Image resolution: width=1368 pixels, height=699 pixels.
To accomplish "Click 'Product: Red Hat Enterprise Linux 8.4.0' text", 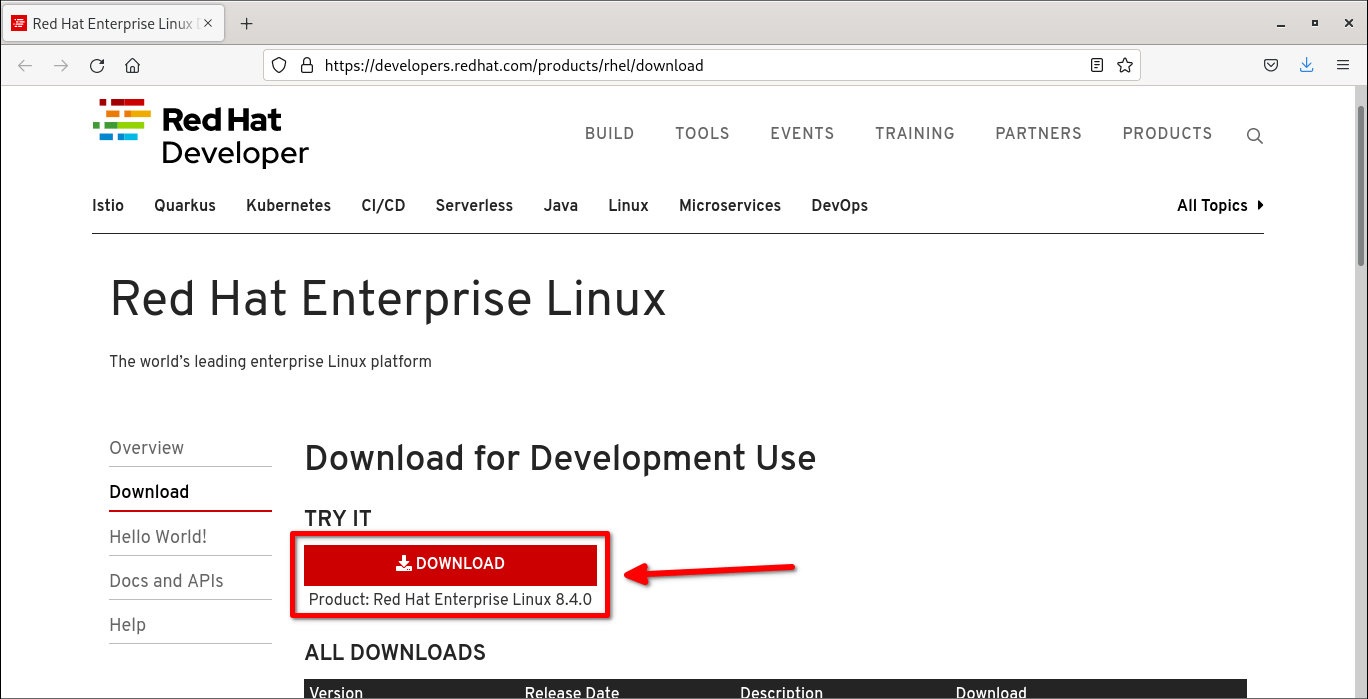I will (450, 600).
